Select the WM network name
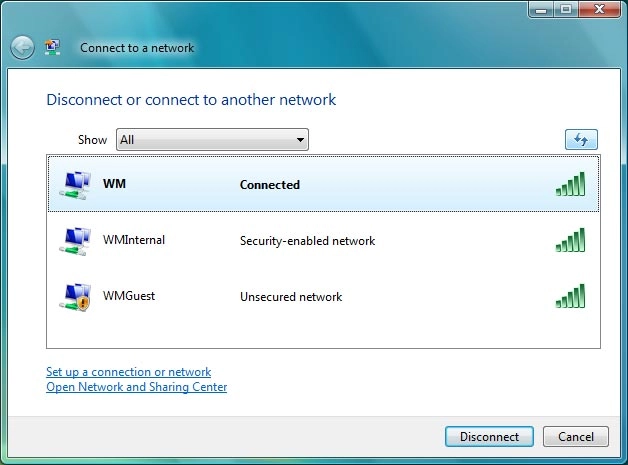The width and height of the screenshot is (628, 465). (114, 184)
